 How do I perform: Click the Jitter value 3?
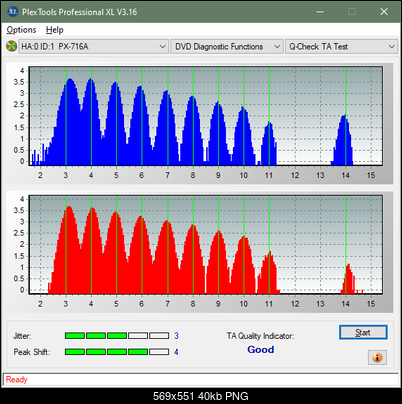click(176, 336)
